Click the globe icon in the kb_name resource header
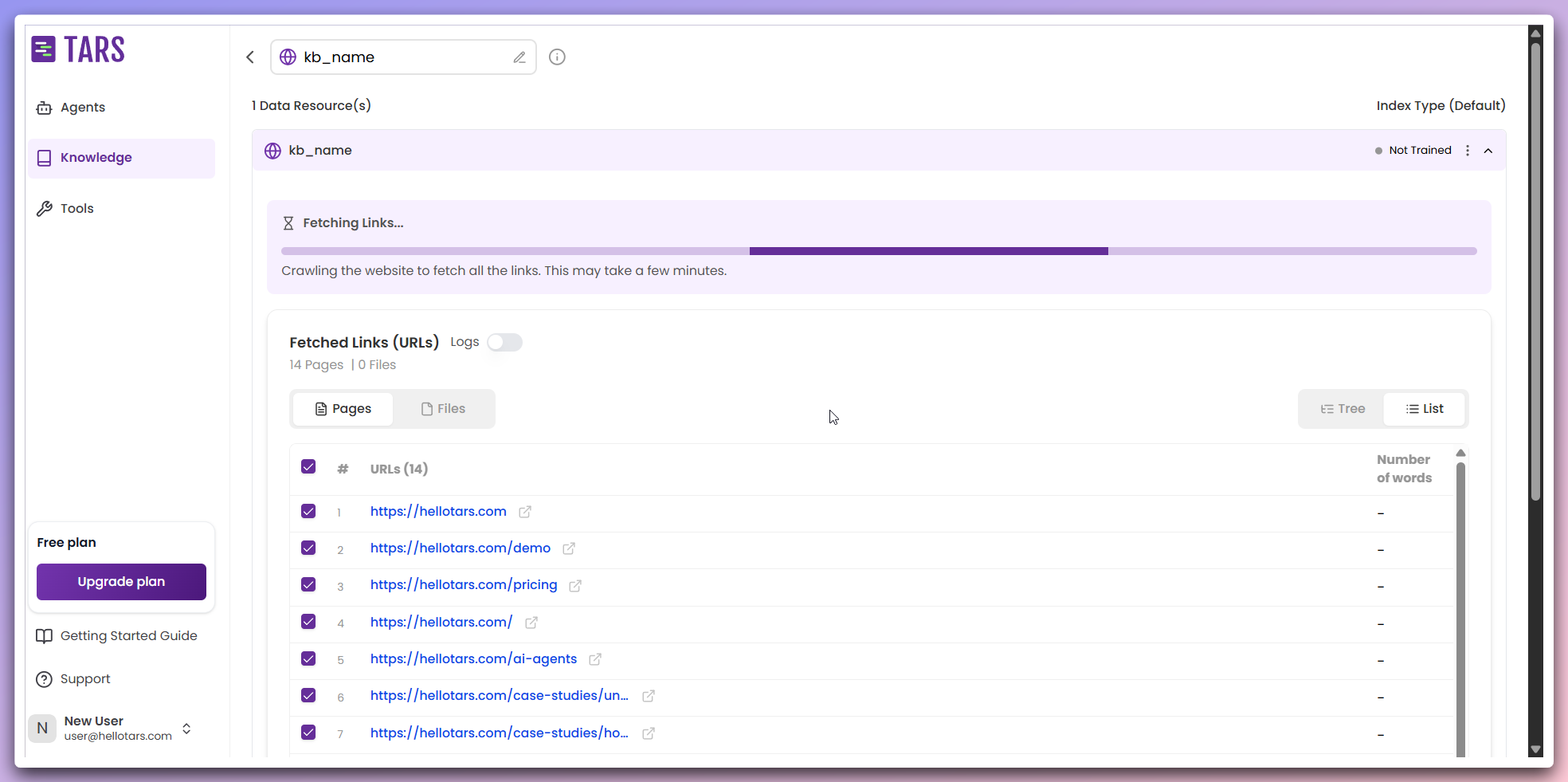The width and height of the screenshot is (1568, 782). [272, 151]
